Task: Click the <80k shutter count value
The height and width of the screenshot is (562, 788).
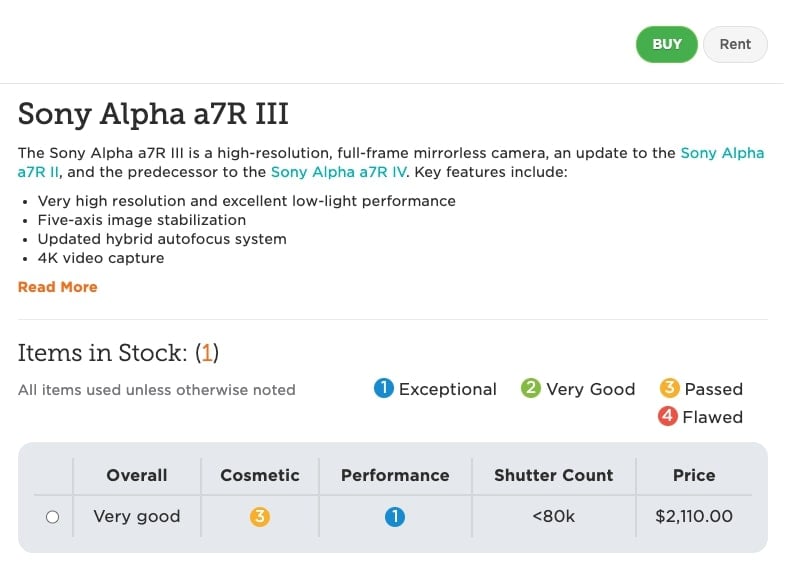Action: pyautogui.click(x=554, y=516)
